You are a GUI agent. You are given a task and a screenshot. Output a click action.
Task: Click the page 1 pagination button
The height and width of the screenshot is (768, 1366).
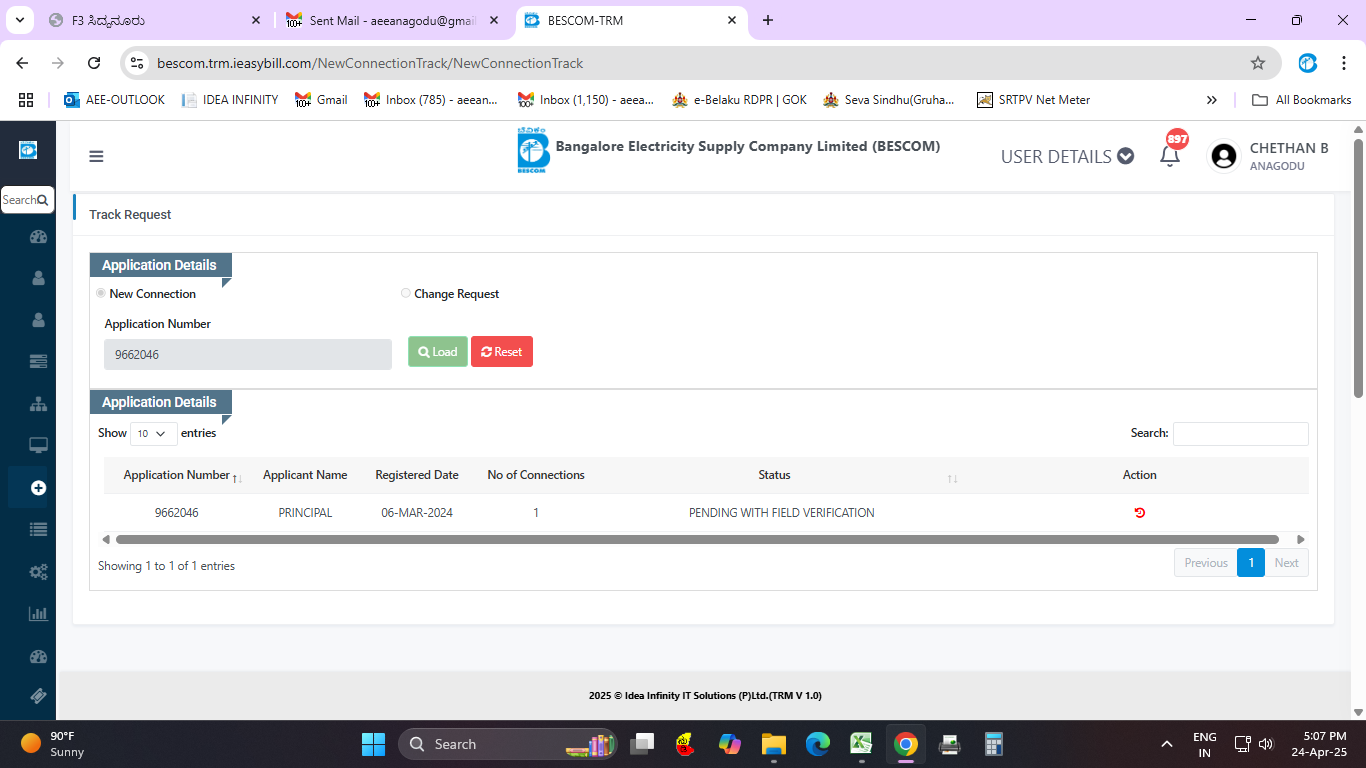pyautogui.click(x=1251, y=563)
